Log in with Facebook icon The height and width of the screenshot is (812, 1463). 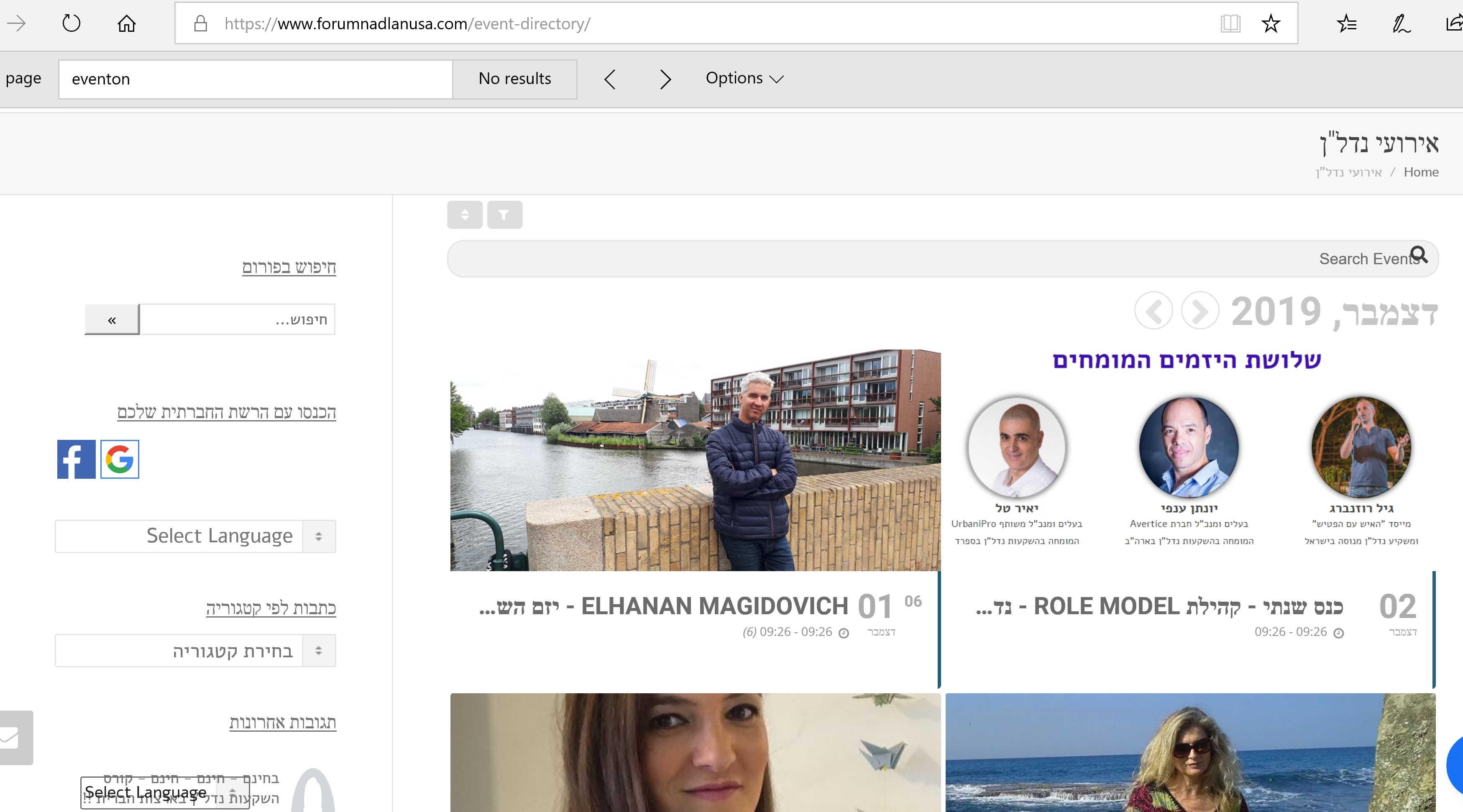[76, 459]
